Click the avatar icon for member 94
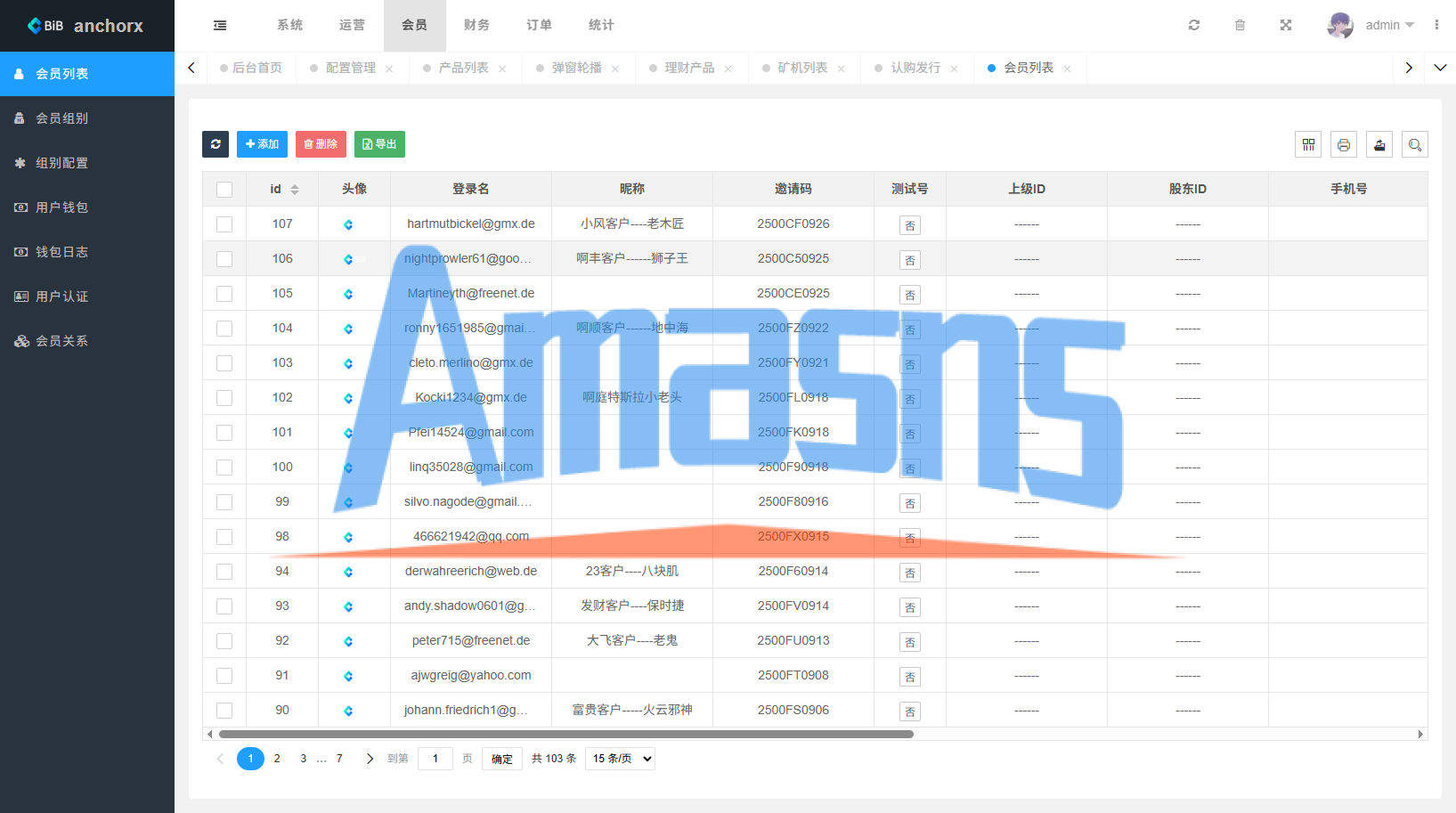Screen dimensions: 1456x813 pos(348,572)
